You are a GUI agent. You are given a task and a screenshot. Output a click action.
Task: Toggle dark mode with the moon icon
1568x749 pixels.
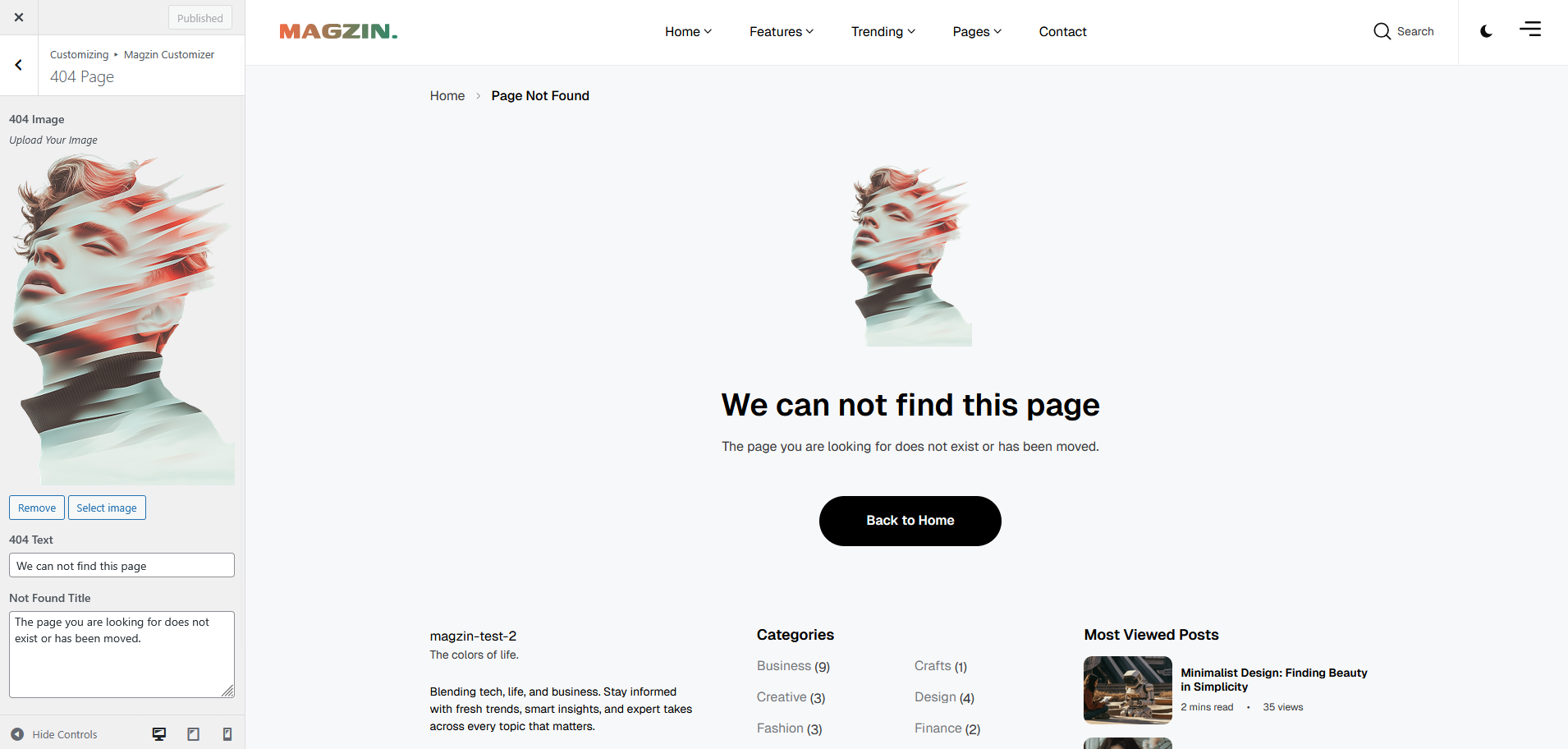pos(1486,31)
